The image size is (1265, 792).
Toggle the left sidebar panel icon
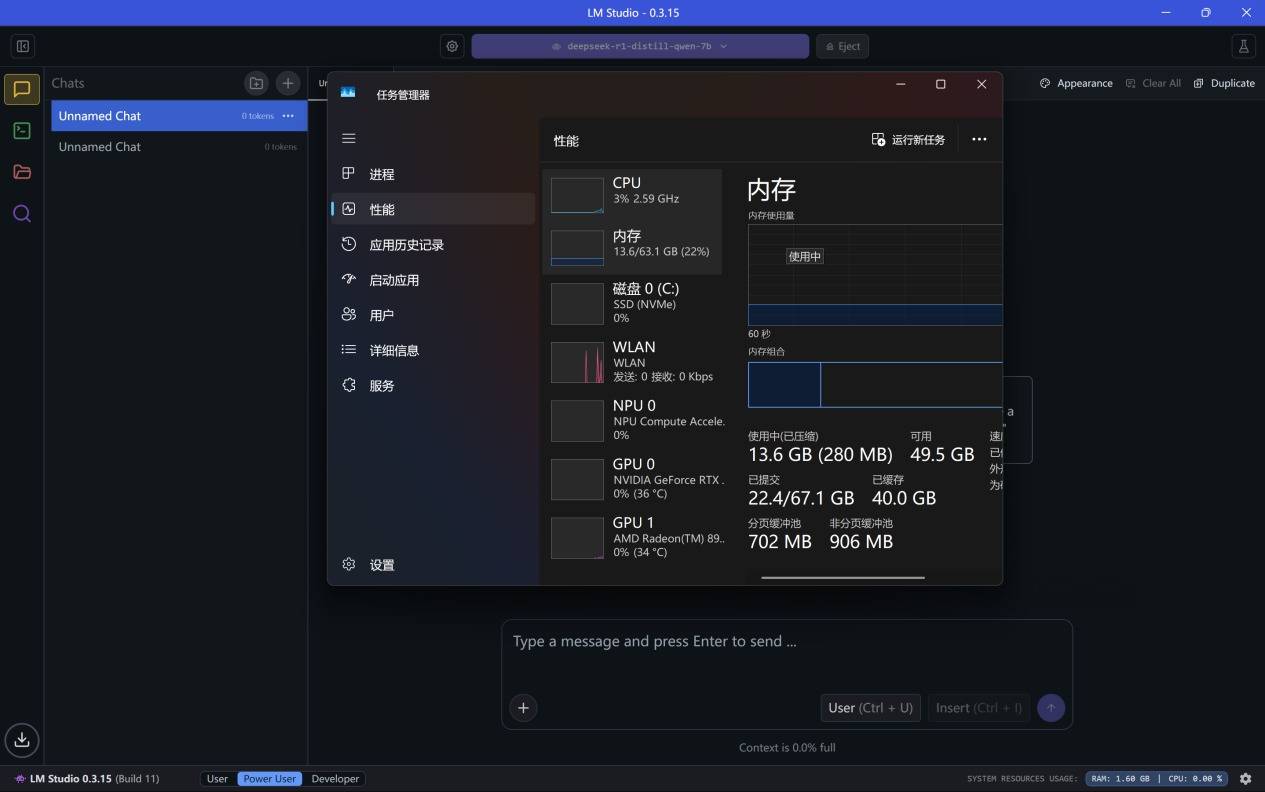click(x=23, y=46)
